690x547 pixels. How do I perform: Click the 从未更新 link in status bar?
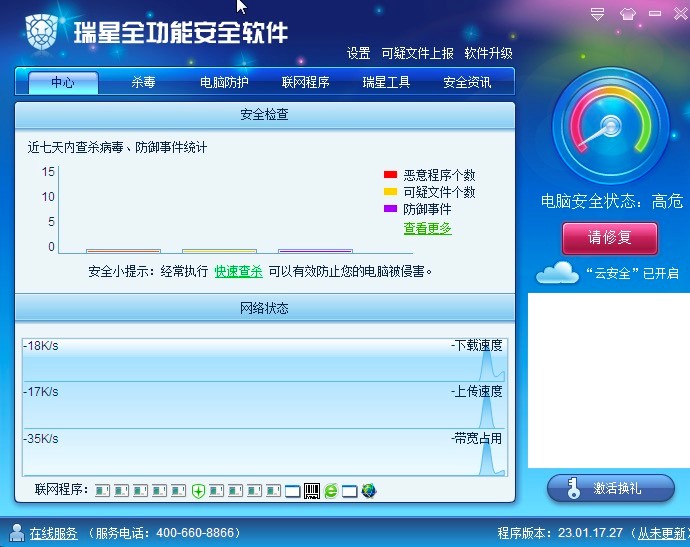click(662, 533)
